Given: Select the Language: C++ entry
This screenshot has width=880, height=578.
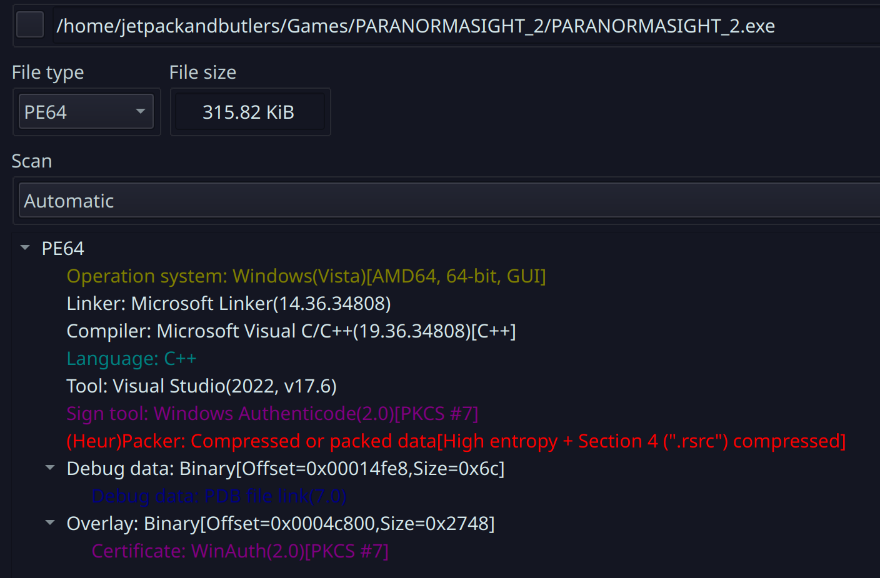Looking at the screenshot, I should click(x=129, y=358).
